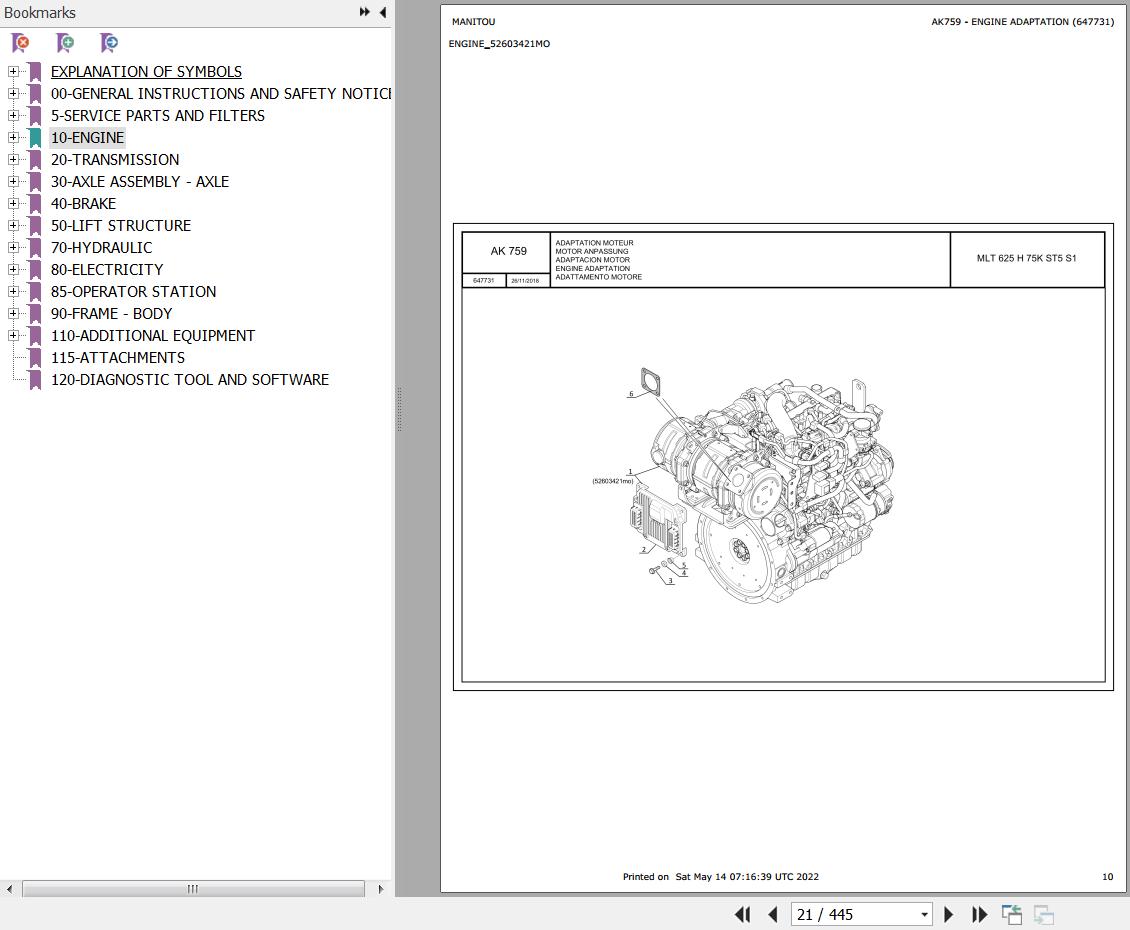Expand the 90-FRAME - BODY bookmark node
1130x930 pixels.
(x=13, y=314)
